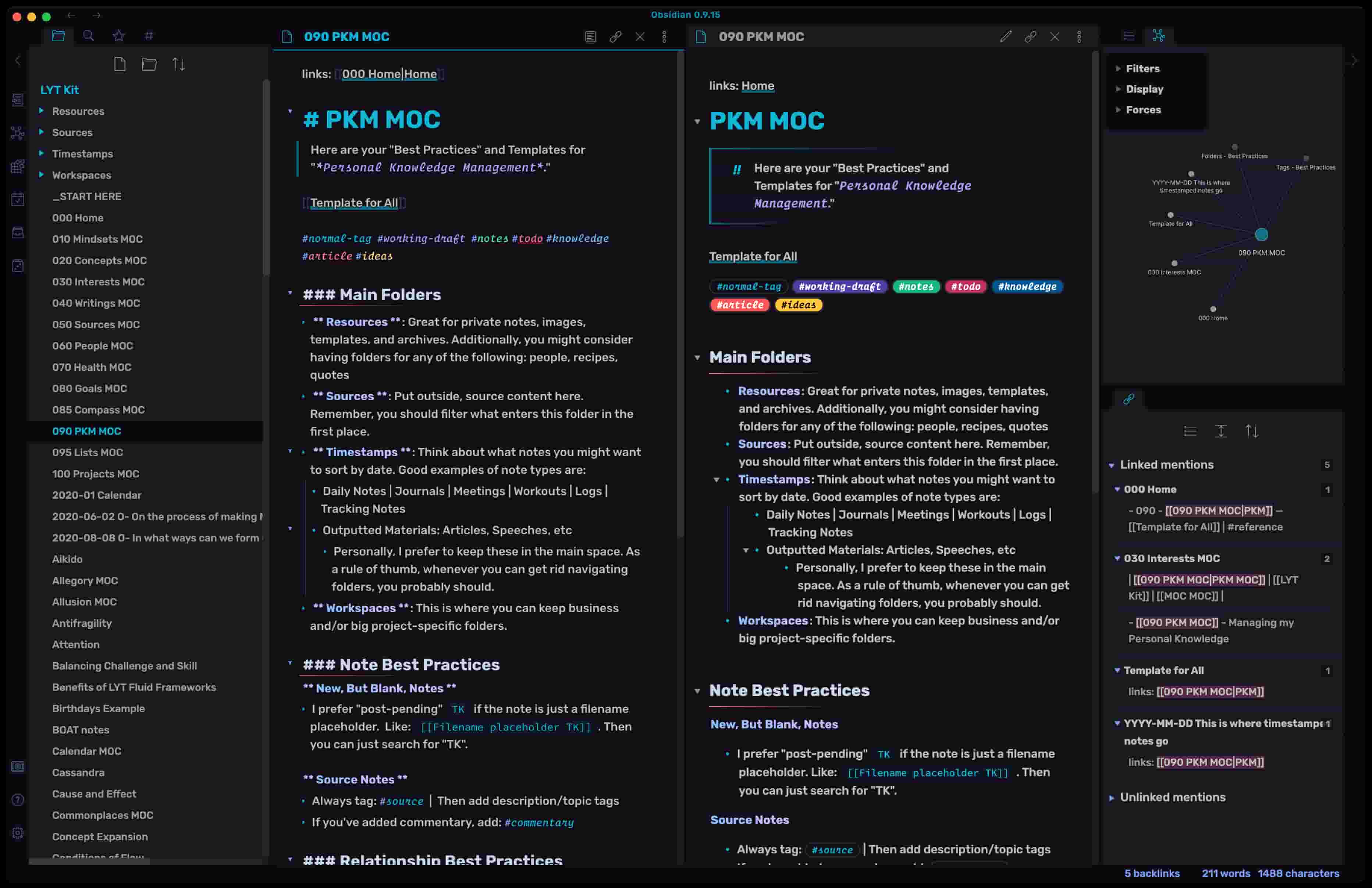The height and width of the screenshot is (888, 1372).
Task: Open 095 Lists MOC in file list
Action: (88, 453)
